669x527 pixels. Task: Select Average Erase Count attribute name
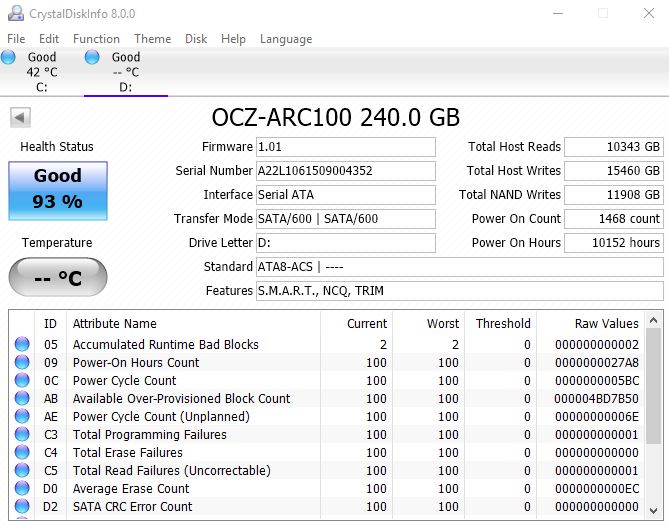(x=131, y=488)
